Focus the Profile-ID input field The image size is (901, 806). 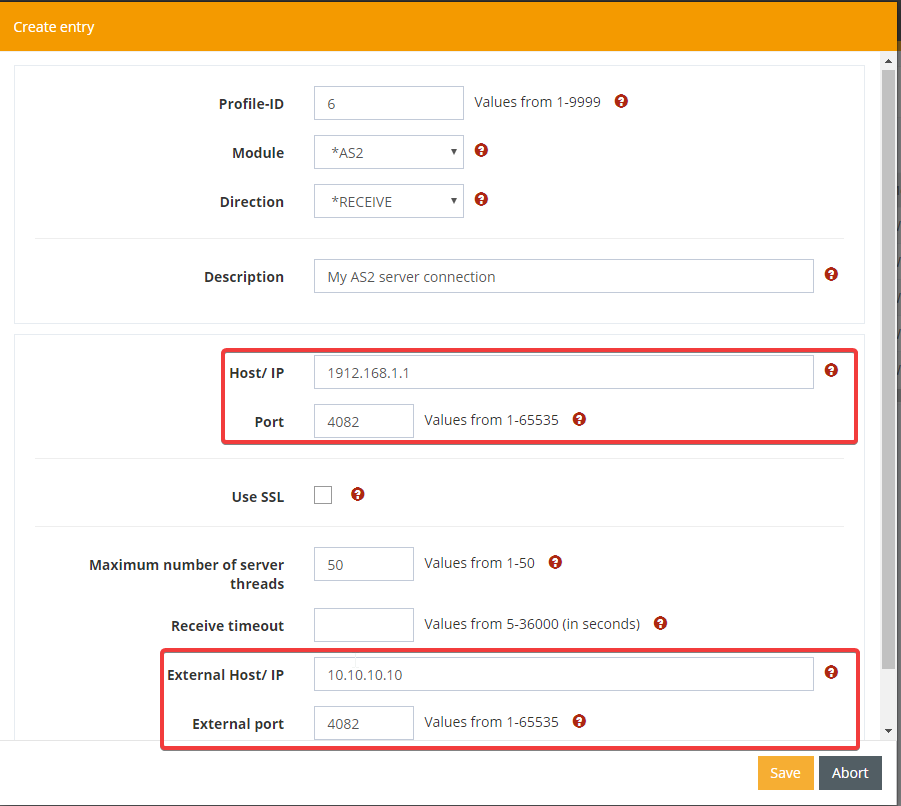(388, 103)
